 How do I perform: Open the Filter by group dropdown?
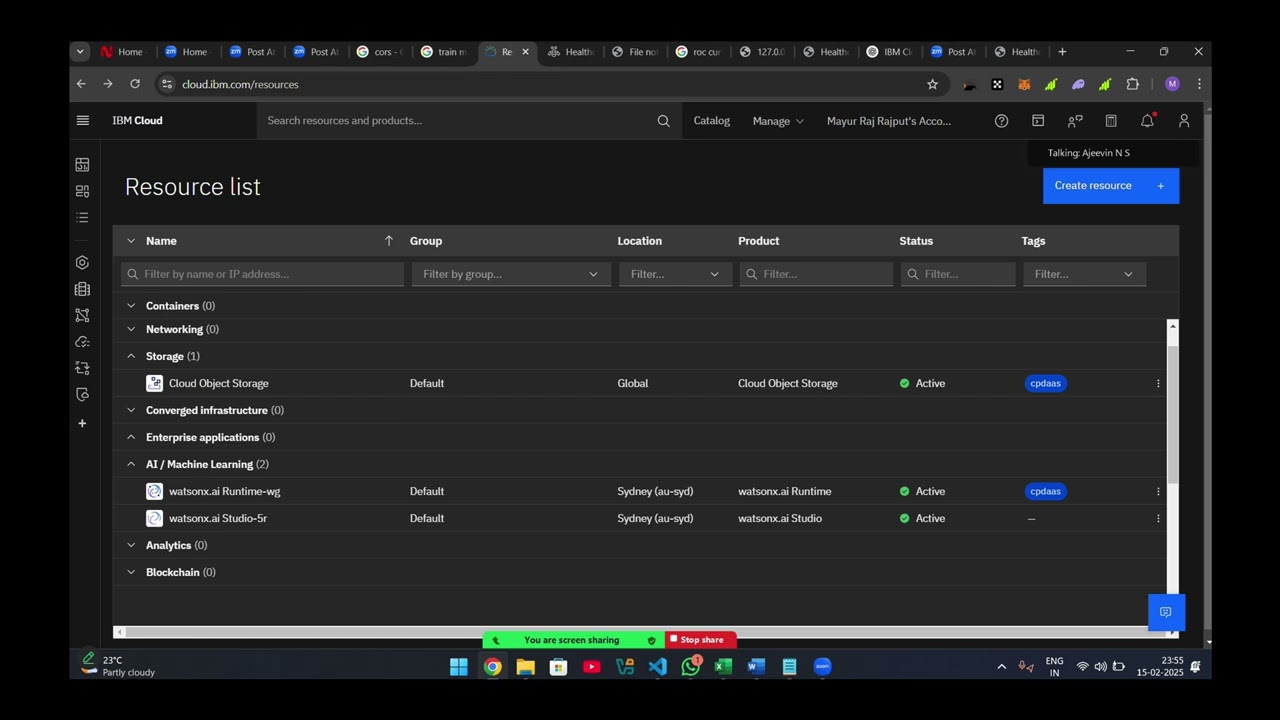click(509, 274)
